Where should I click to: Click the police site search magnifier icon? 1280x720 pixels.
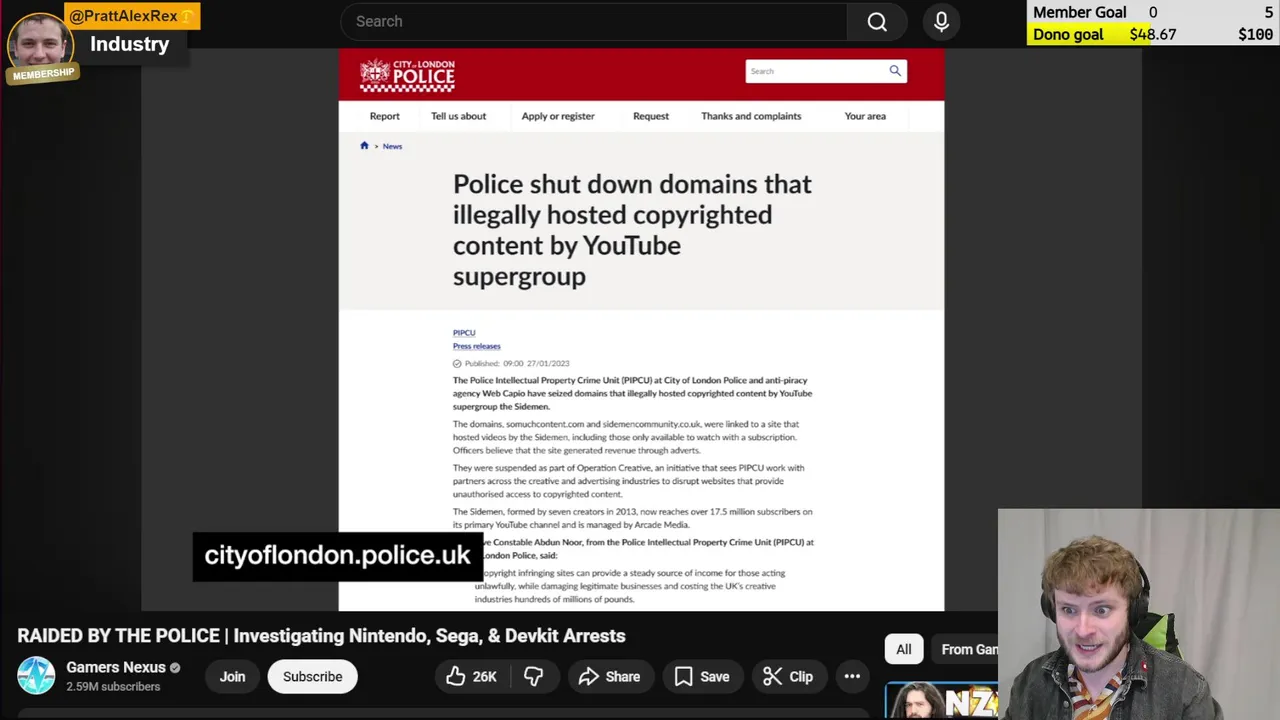coord(895,71)
